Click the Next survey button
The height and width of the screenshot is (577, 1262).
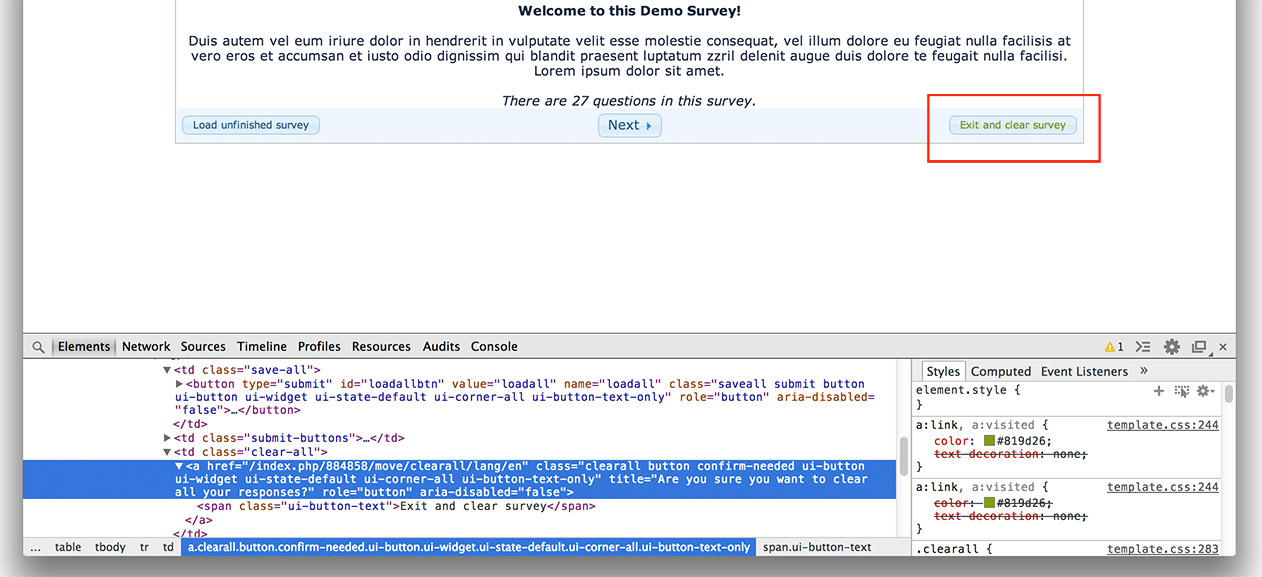(x=629, y=125)
